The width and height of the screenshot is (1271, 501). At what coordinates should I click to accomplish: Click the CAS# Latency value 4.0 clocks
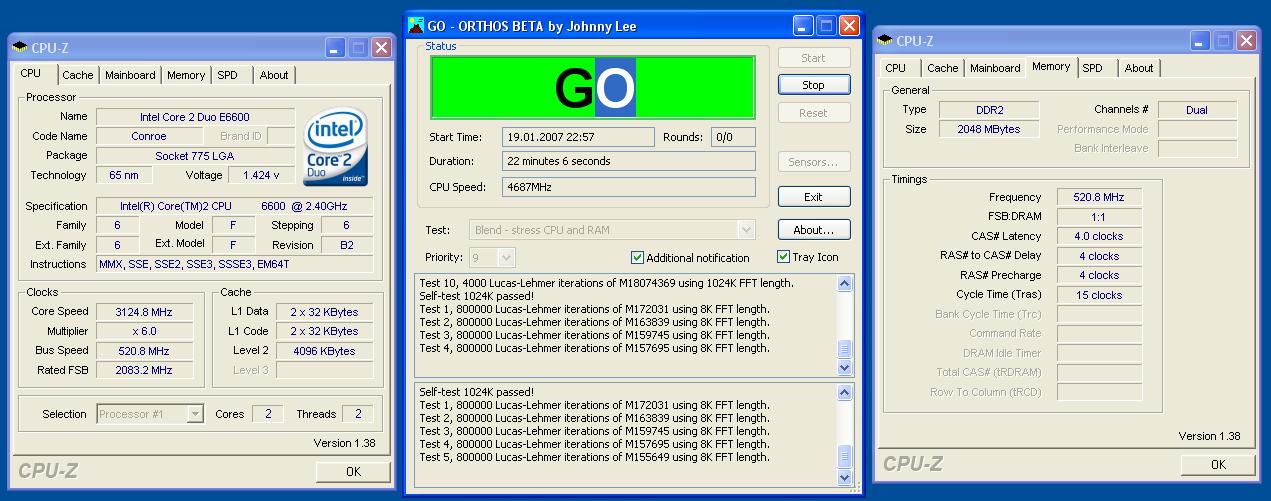1099,236
